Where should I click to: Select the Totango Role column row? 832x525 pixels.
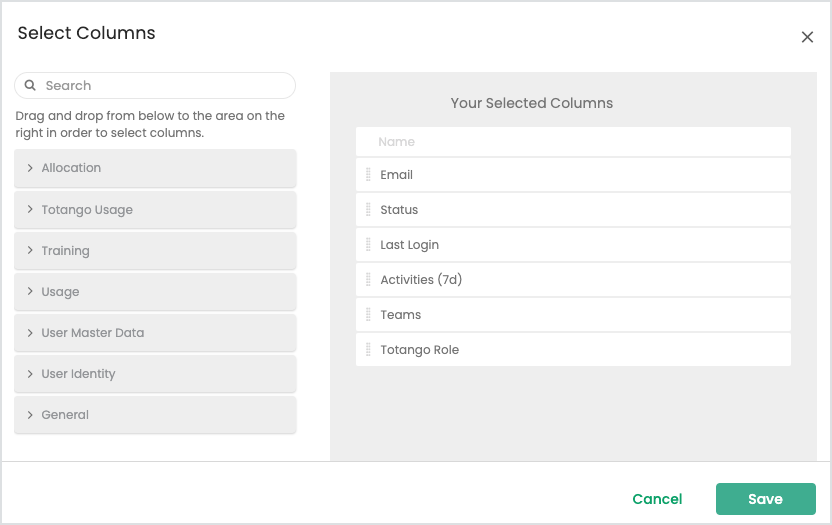tap(573, 350)
